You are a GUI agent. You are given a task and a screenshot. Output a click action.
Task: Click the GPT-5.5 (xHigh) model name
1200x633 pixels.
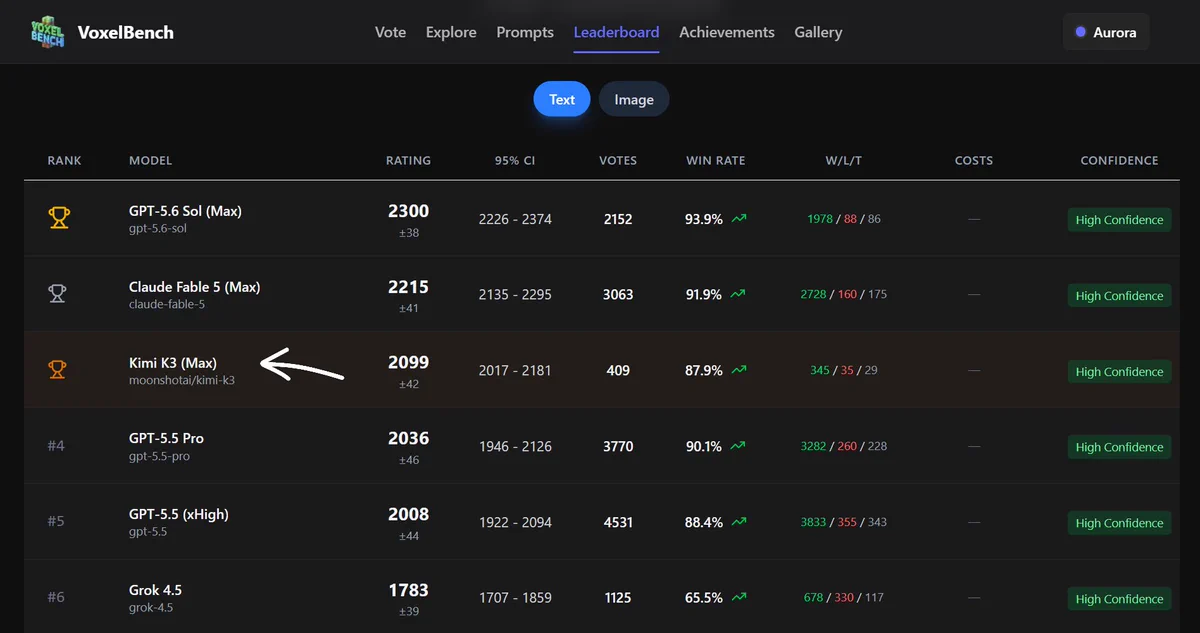(x=179, y=514)
